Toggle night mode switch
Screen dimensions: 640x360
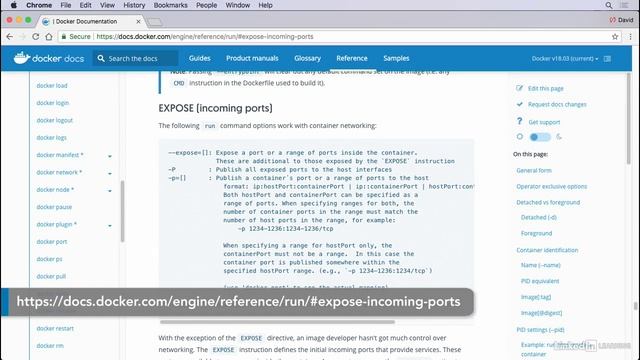(x=540, y=137)
